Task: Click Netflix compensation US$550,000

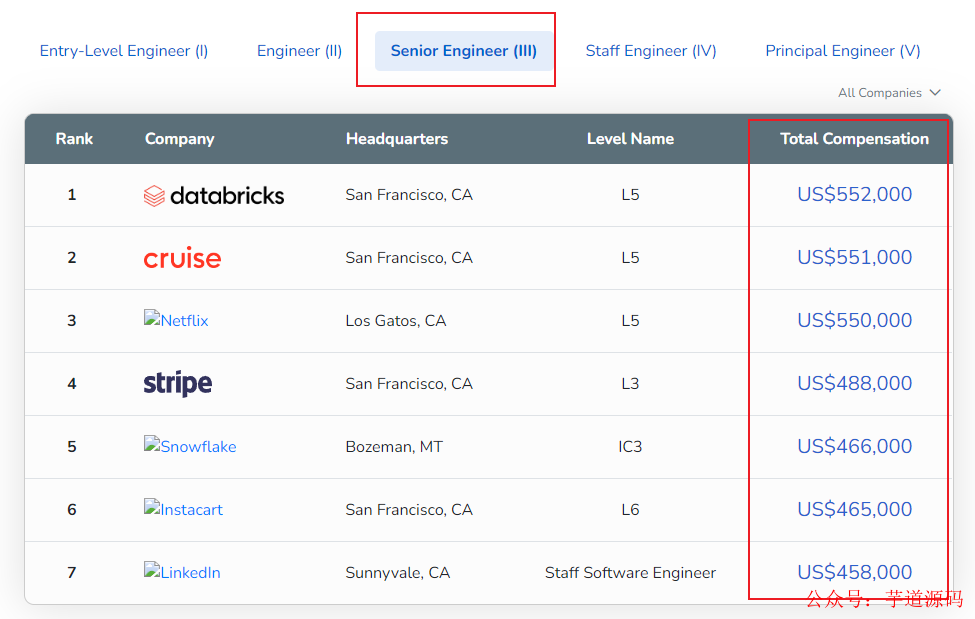Action: coord(854,321)
